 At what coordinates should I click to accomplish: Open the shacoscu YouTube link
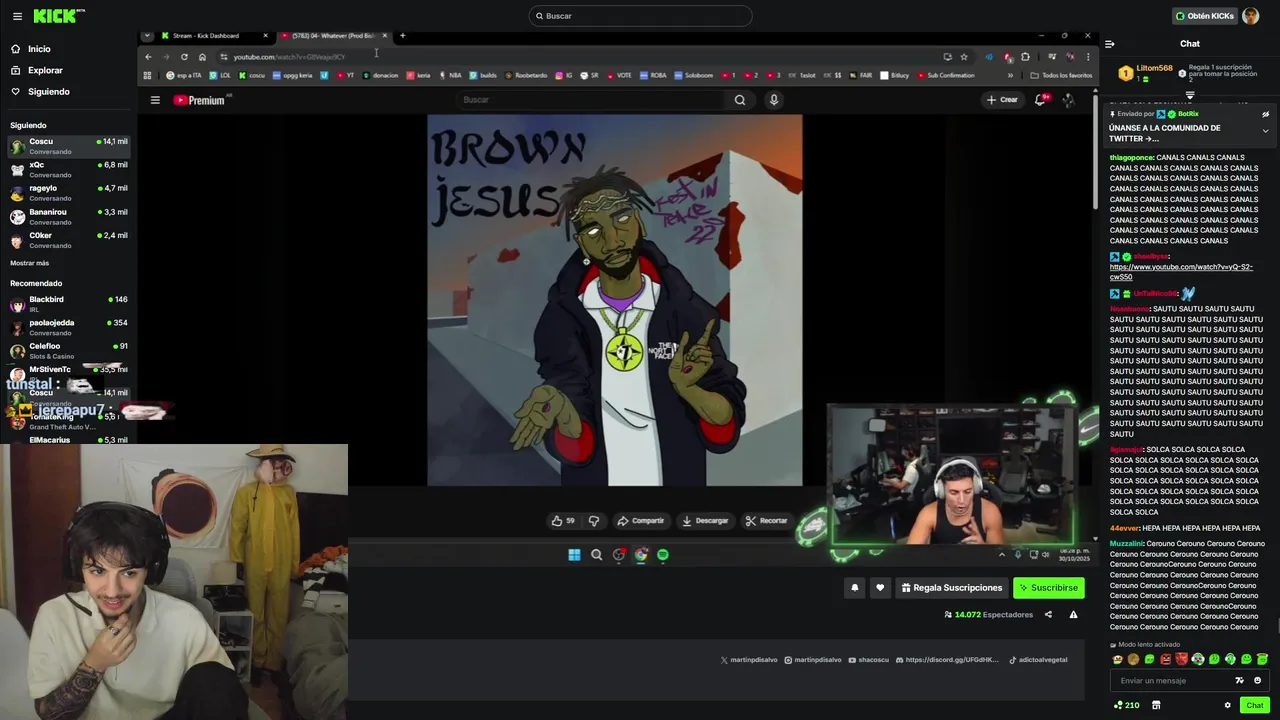coord(868,660)
